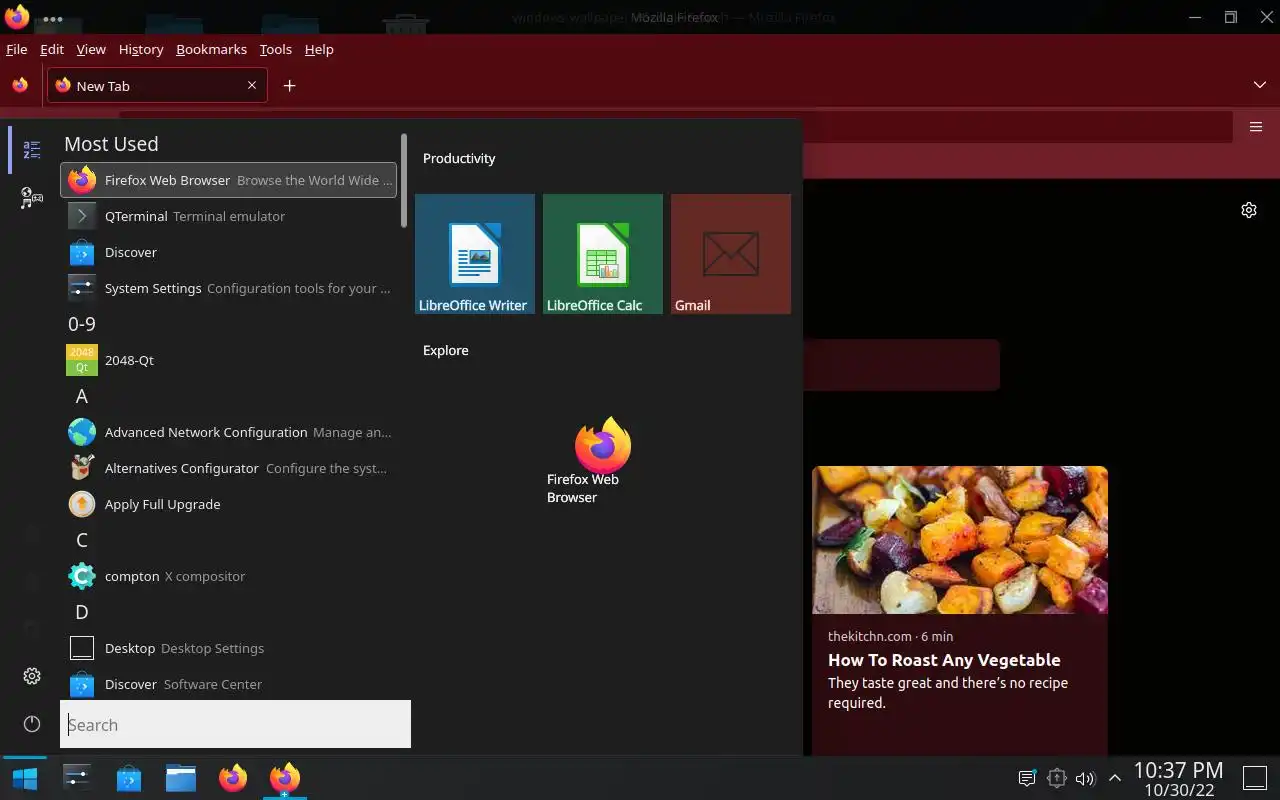
Task: Click the updates tray icon
Action: pos(1056,778)
